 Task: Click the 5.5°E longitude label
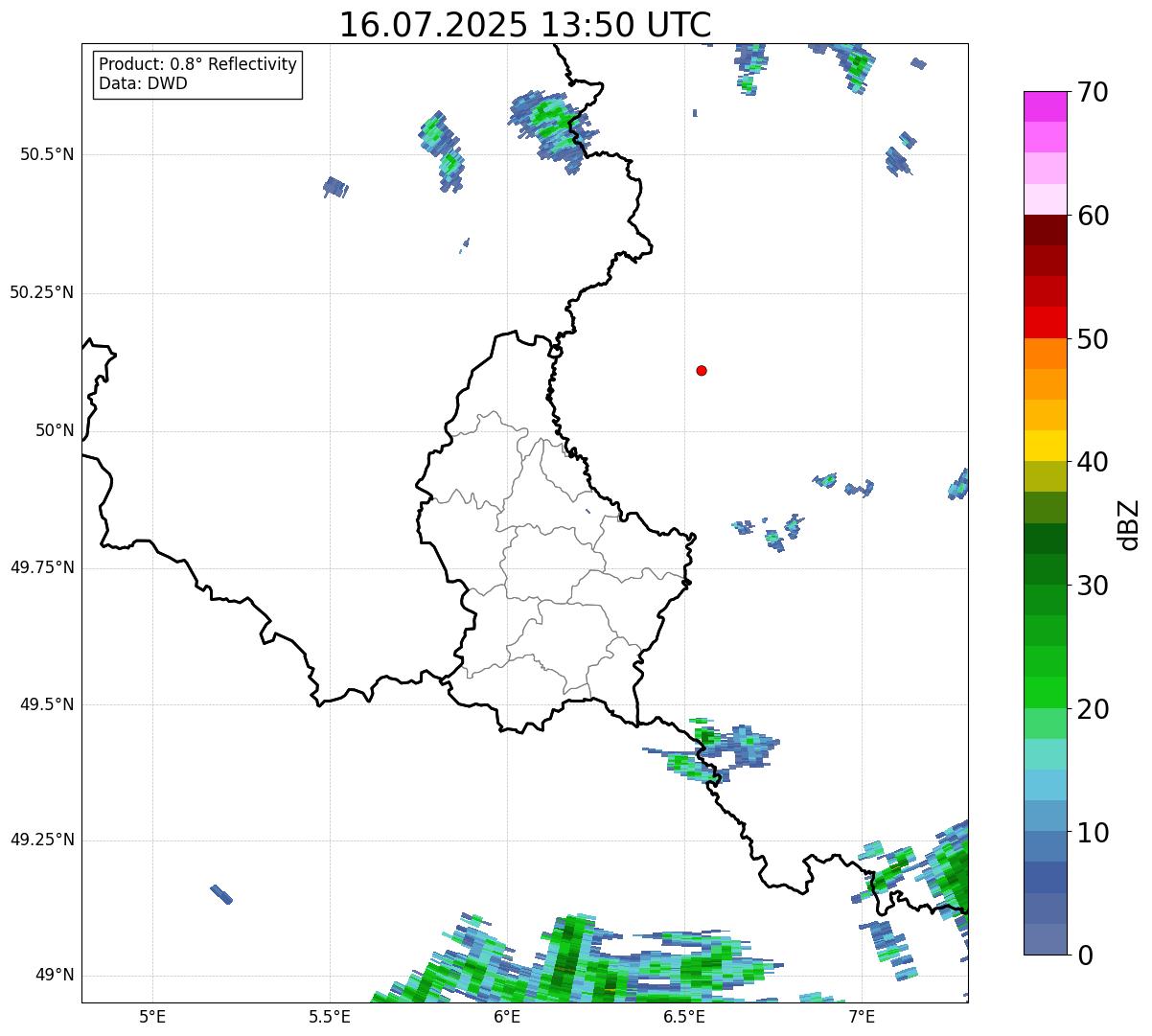click(x=330, y=1016)
